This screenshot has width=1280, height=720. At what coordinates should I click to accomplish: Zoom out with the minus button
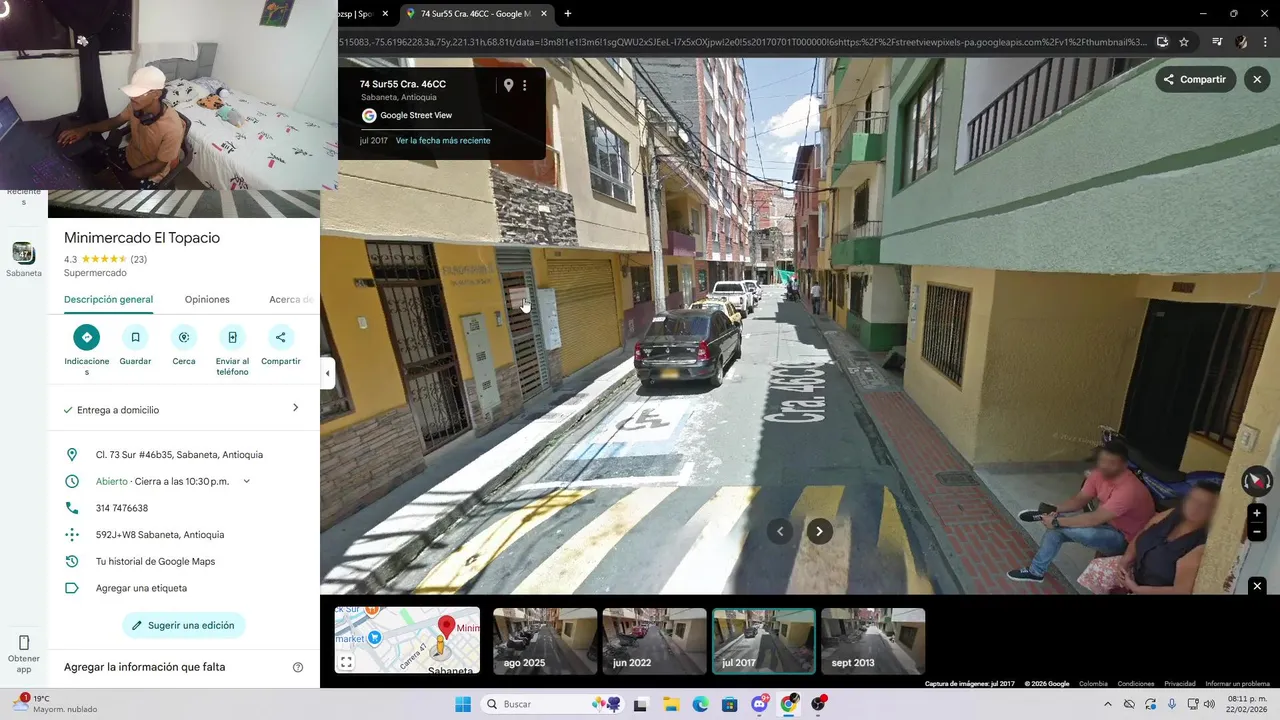(1257, 533)
